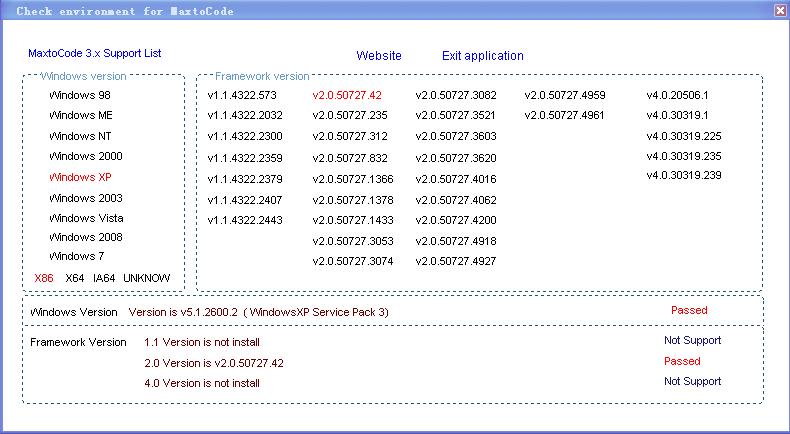Select Windows 2008 entry

point(86,237)
